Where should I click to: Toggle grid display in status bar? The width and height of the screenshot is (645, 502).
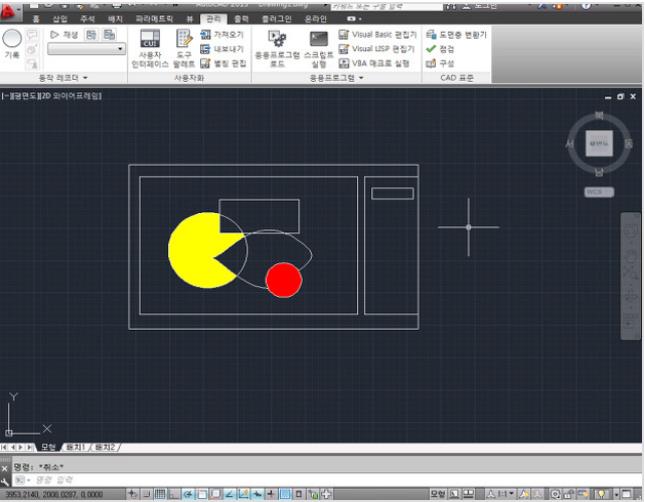click(x=160, y=494)
